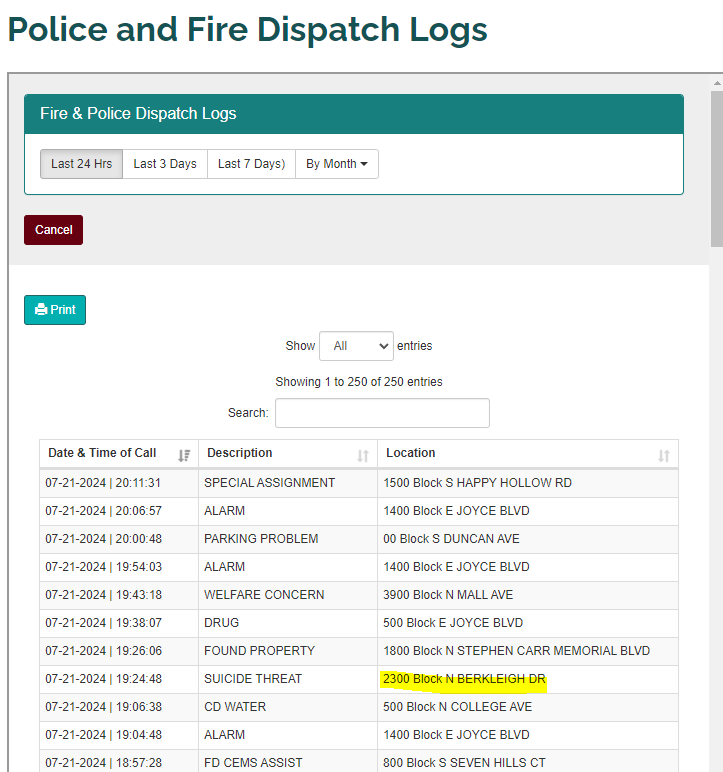The image size is (723, 772).
Task: Click the 07-21-2024 | 20:00:48 cell
Action: pyautogui.click(x=119, y=539)
